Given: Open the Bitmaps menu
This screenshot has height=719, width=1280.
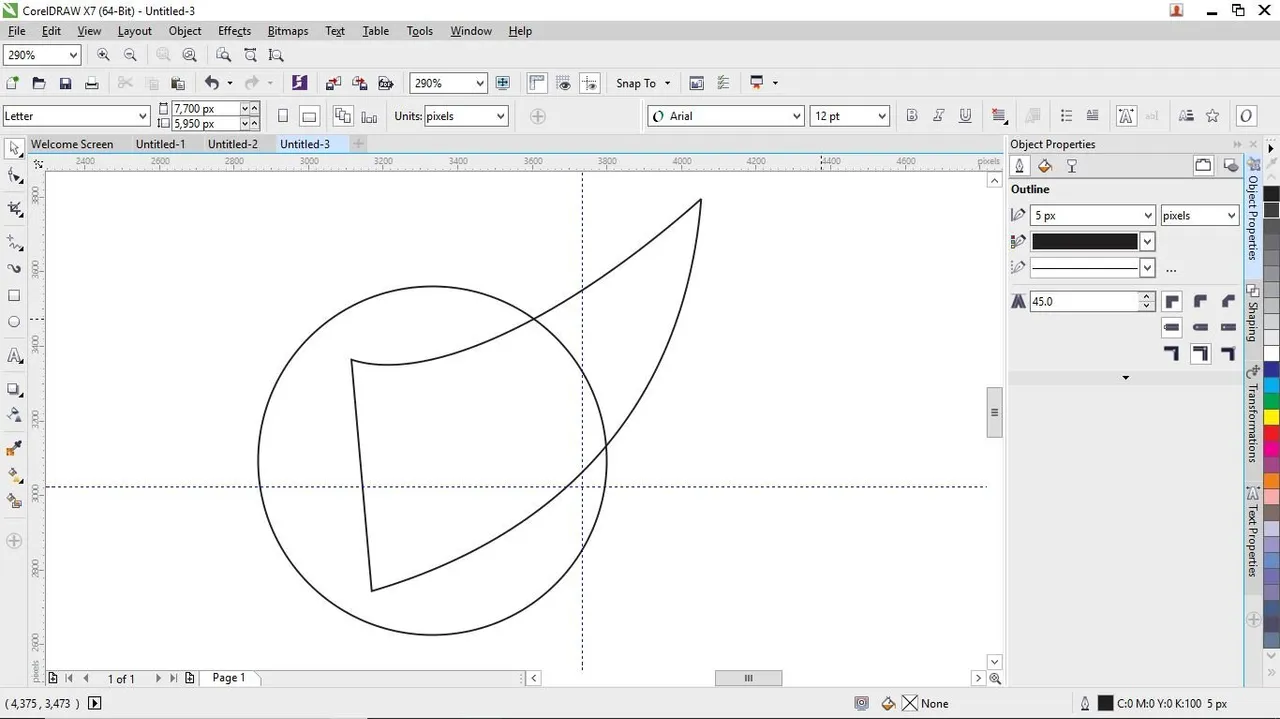Looking at the screenshot, I should pyautogui.click(x=287, y=31).
